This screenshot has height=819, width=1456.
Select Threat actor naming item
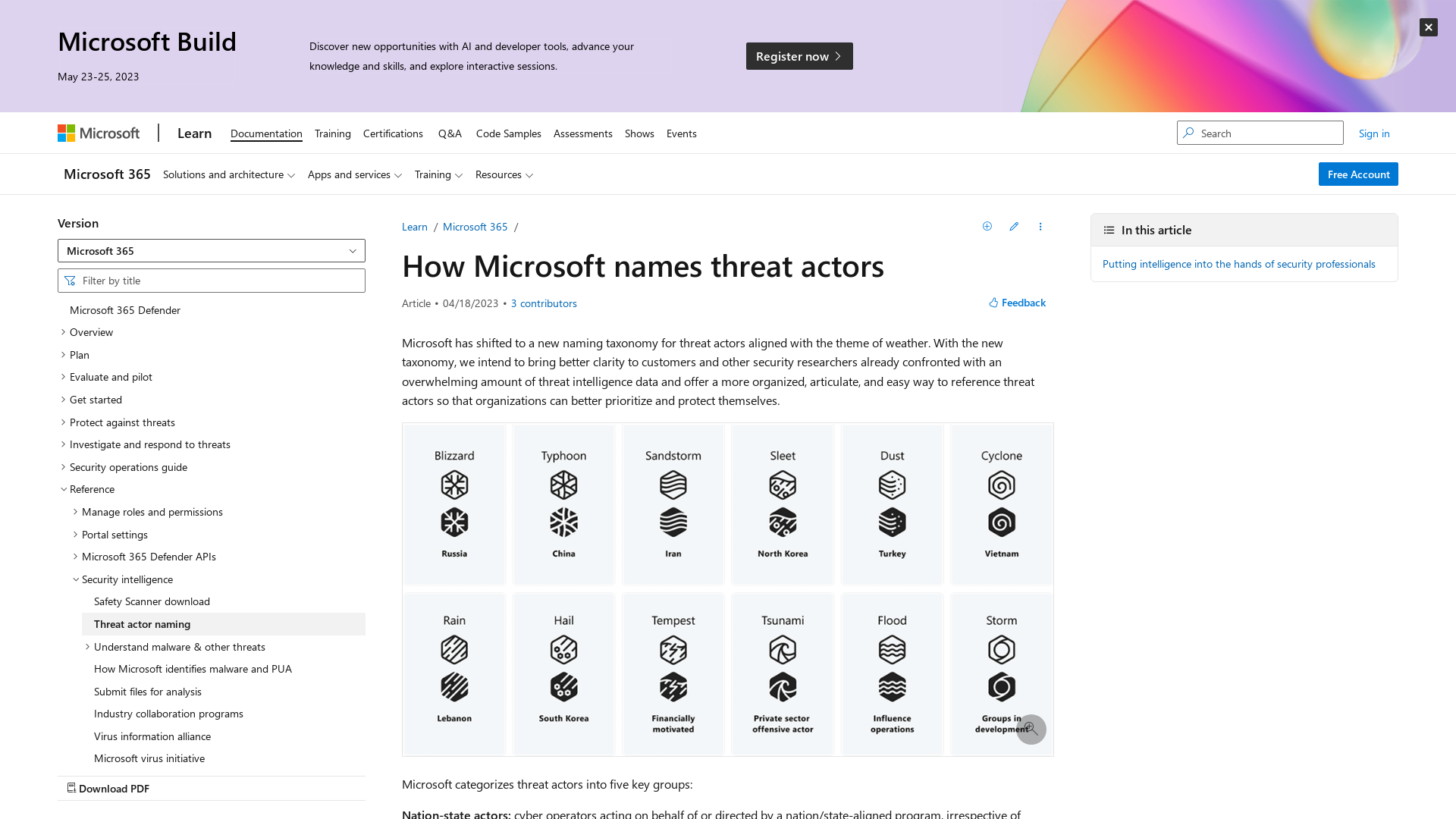point(224,624)
